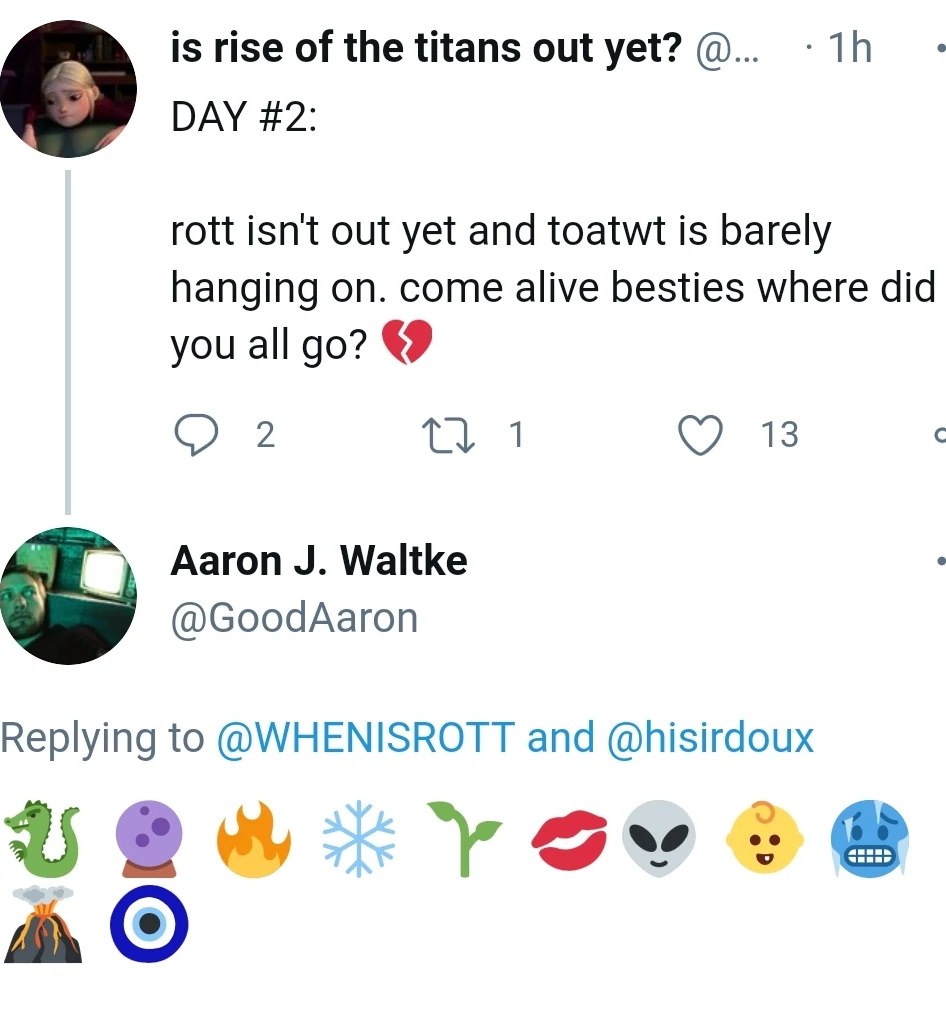Tap the broken heart emoji in the tweet
This screenshot has height=1024, width=946.
click(409, 341)
